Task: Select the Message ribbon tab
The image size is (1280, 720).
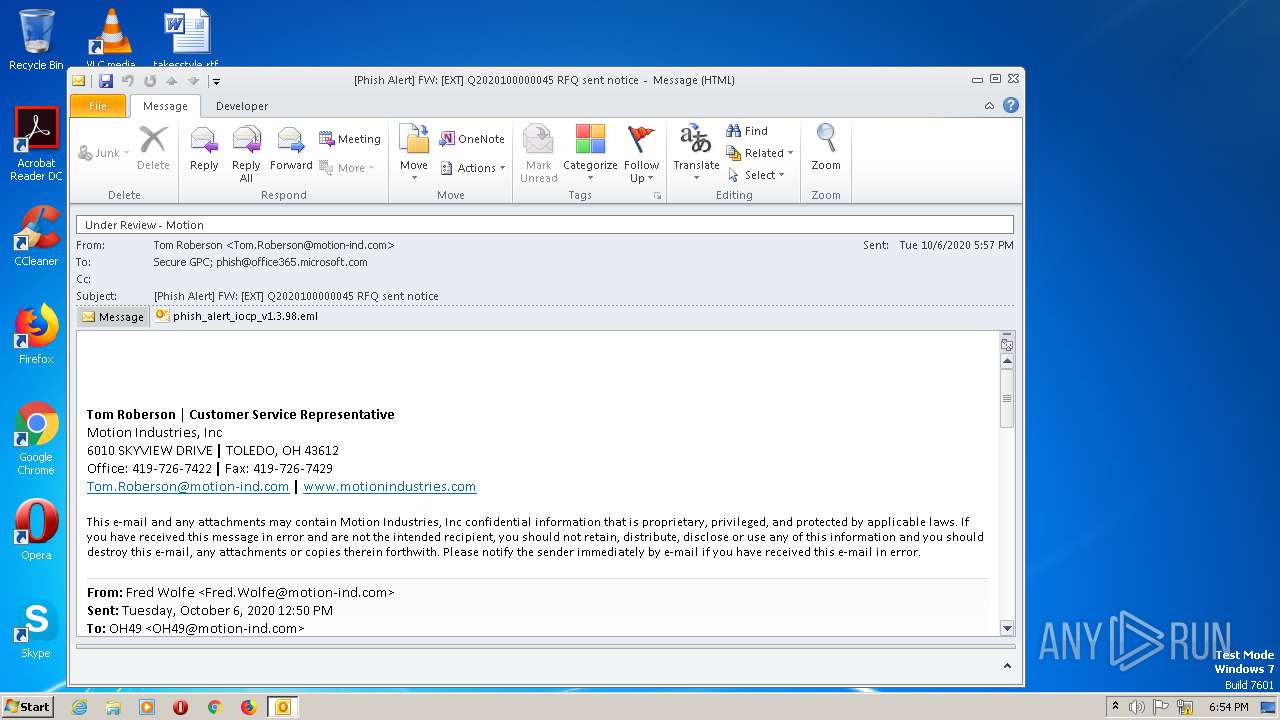Action: [x=165, y=105]
